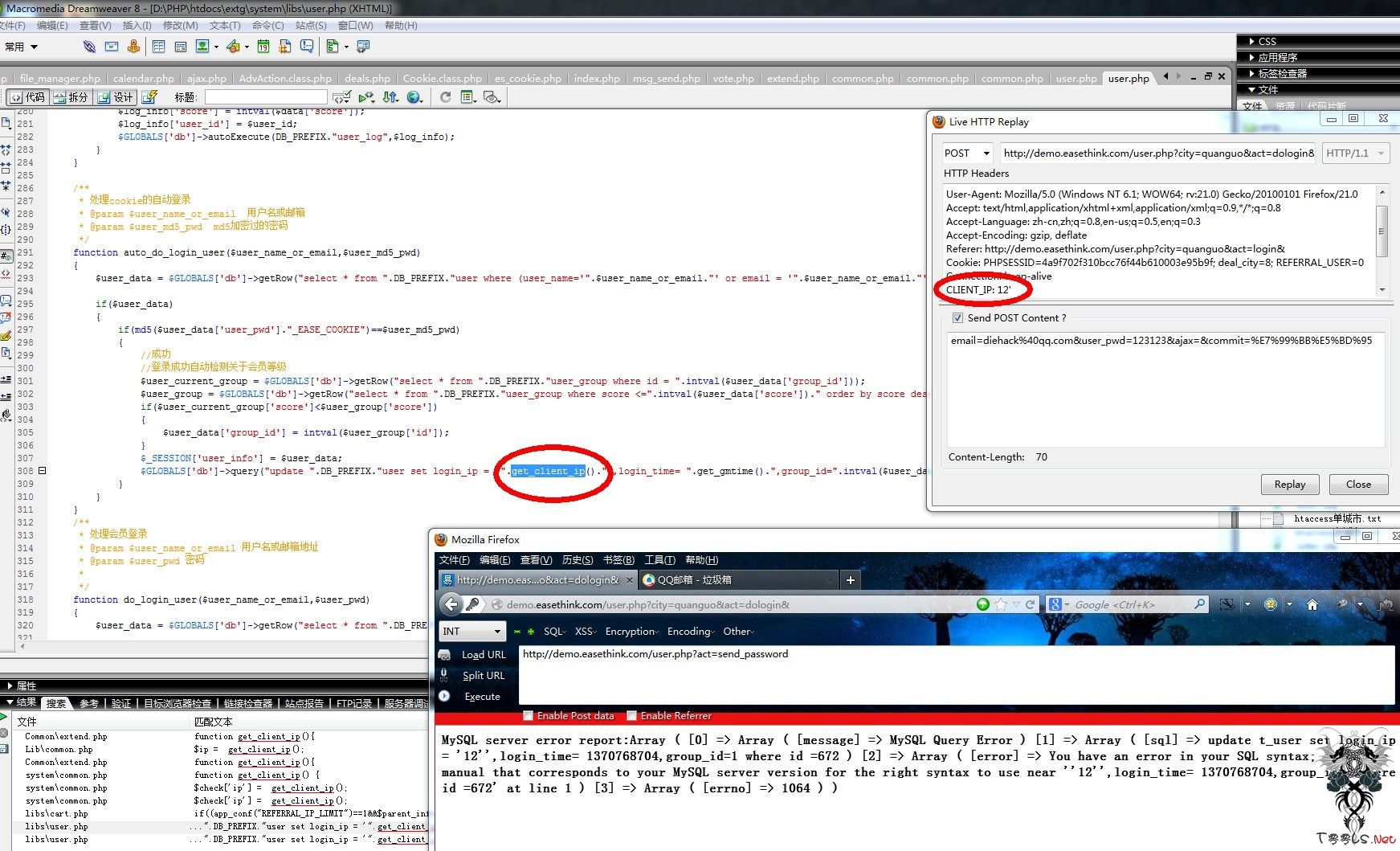Screen dimensions: 1400x851
Task: Click the Insert Table icon
Action: tap(159, 47)
